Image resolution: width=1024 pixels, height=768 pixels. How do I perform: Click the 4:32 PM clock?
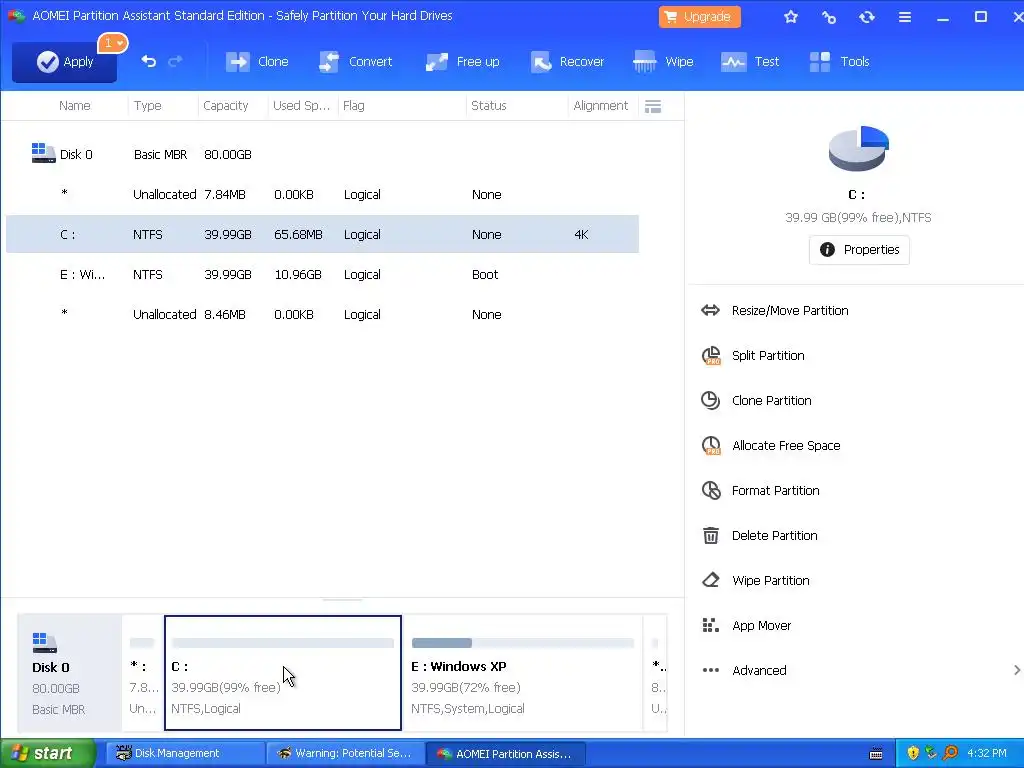pos(987,754)
